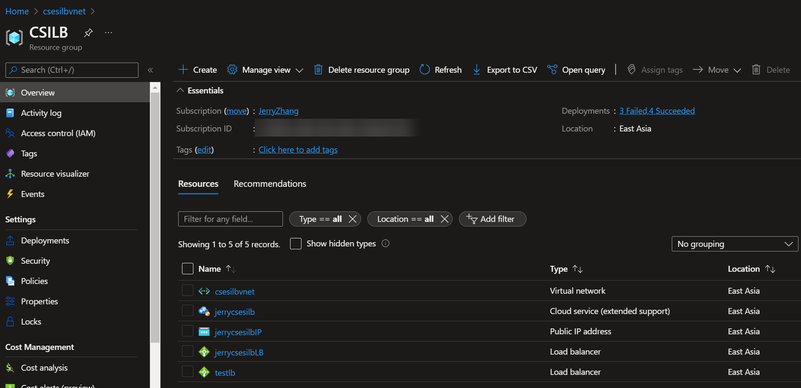This screenshot has width=801, height=388.
Task: Open the more options ellipsis next to CSILB
Action: click(108, 33)
